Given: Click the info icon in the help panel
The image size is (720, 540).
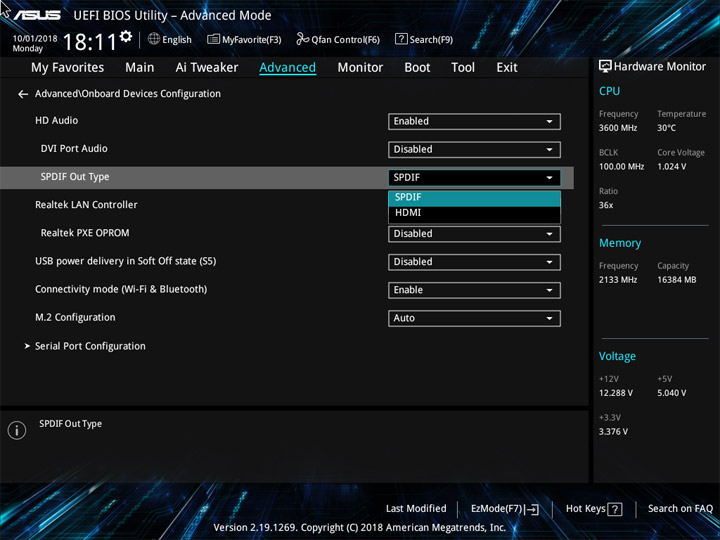Looking at the screenshot, I should coord(17,430).
